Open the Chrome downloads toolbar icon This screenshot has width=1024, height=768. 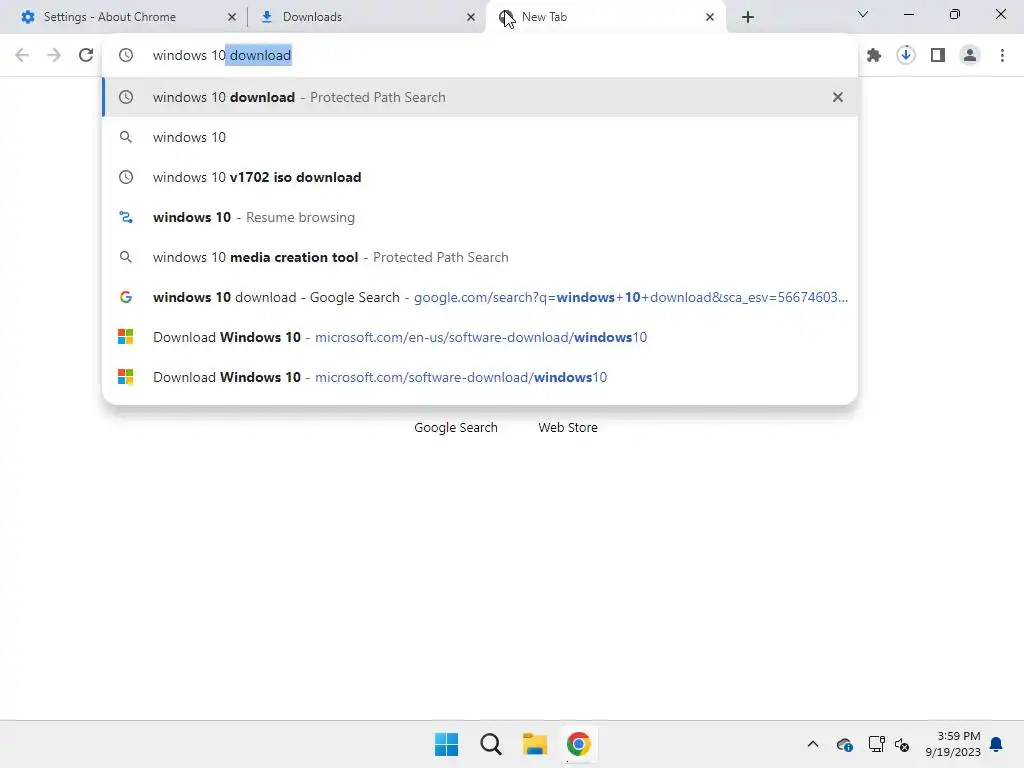point(906,56)
